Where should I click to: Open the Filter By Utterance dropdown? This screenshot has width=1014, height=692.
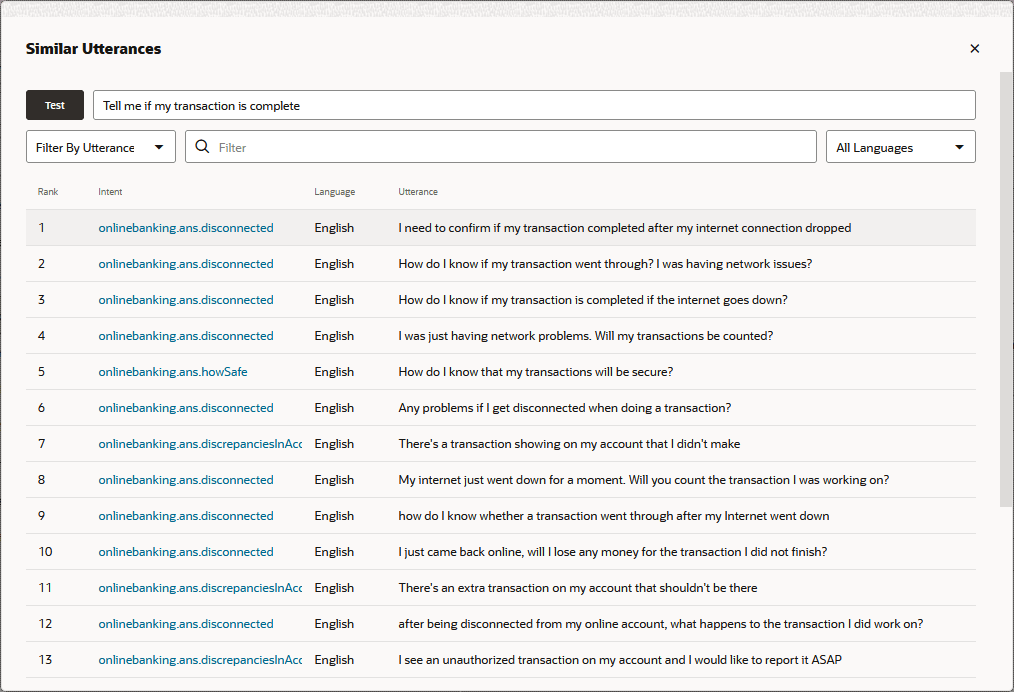tap(101, 147)
